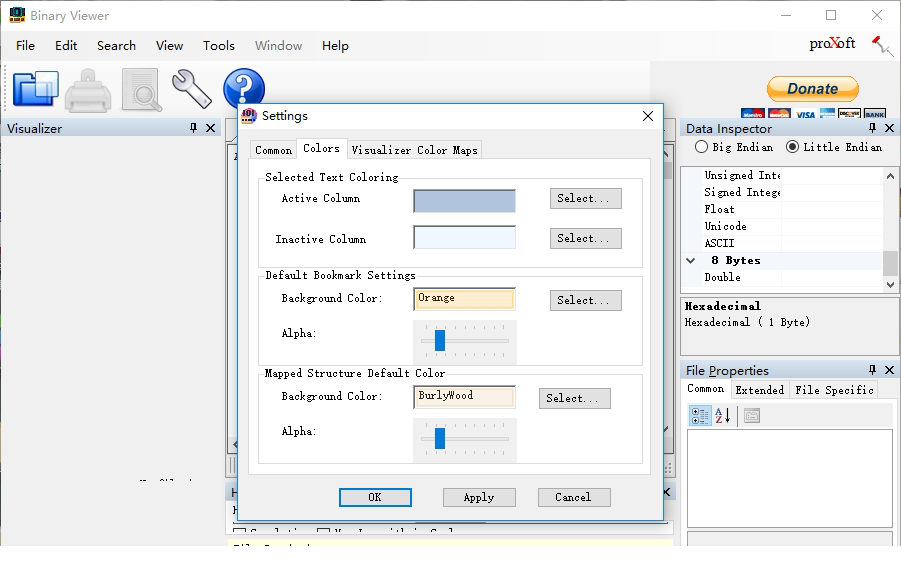Click the Apply button
Screen dimensions: 901x567
tap(479, 497)
